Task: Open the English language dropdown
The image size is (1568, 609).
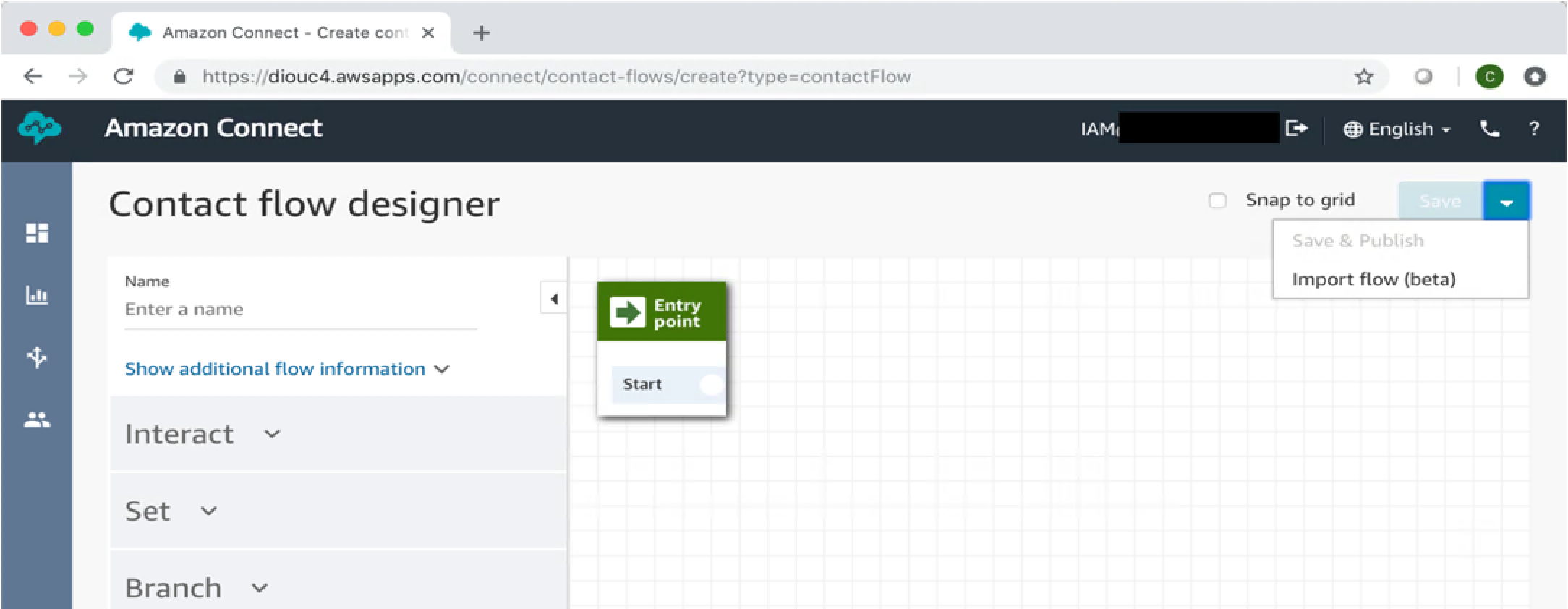Action: [1397, 129]
